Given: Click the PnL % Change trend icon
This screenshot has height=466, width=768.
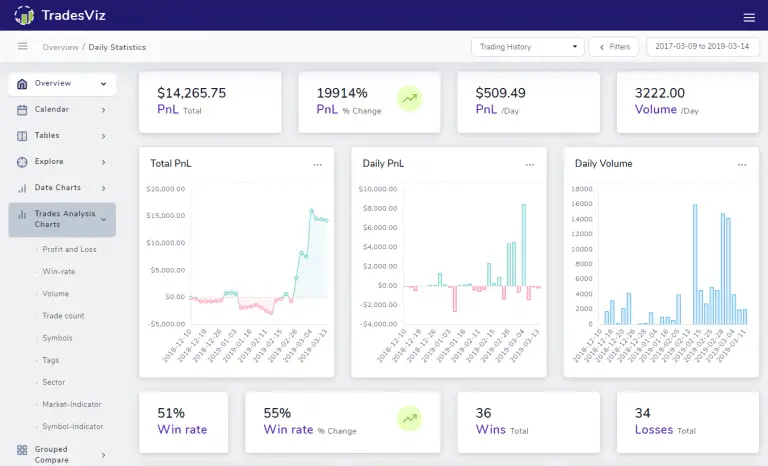Looking at the screenshot, I should click(x=409, y=98).
